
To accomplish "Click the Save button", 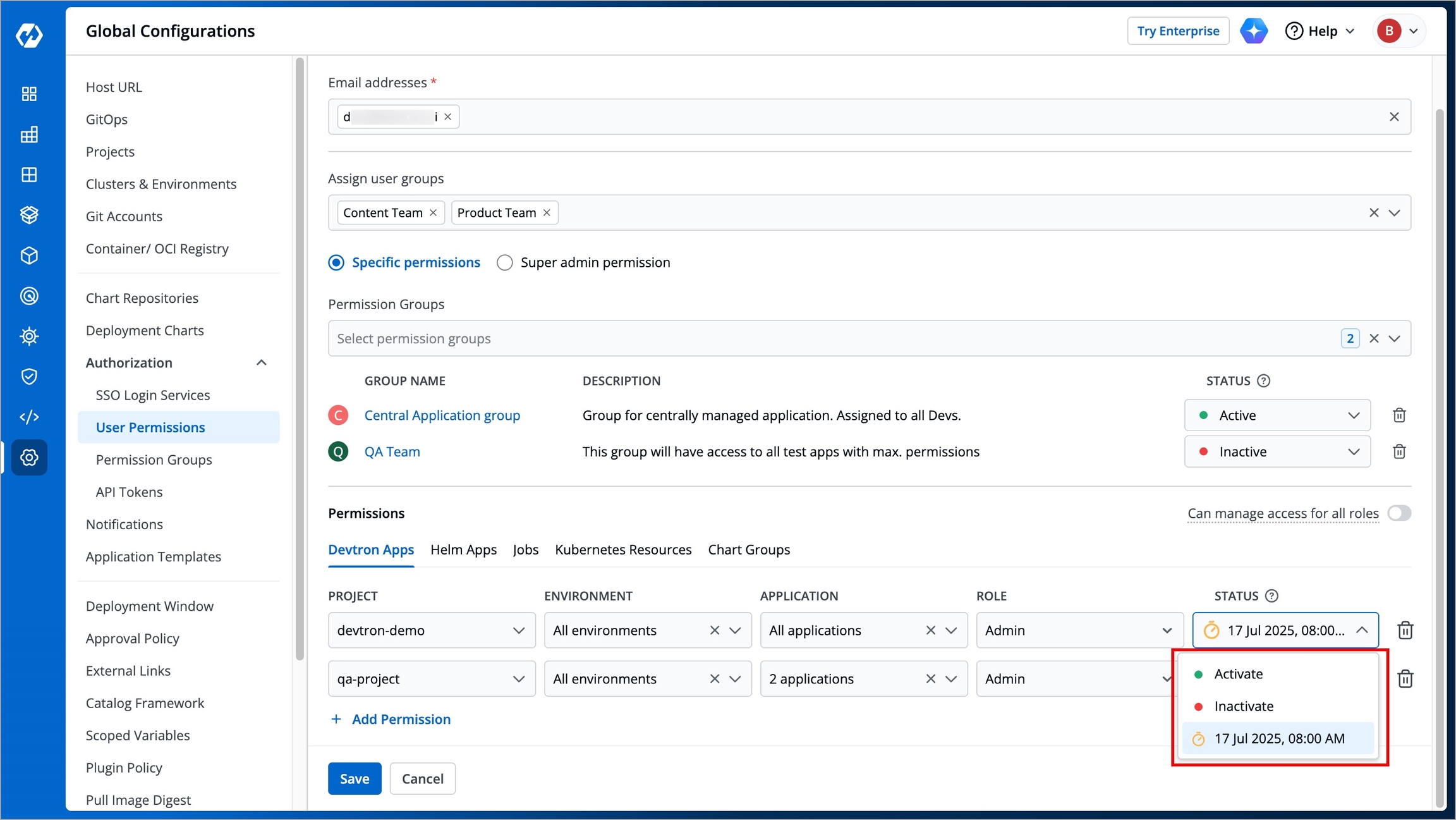I will [x=355, y=779].
